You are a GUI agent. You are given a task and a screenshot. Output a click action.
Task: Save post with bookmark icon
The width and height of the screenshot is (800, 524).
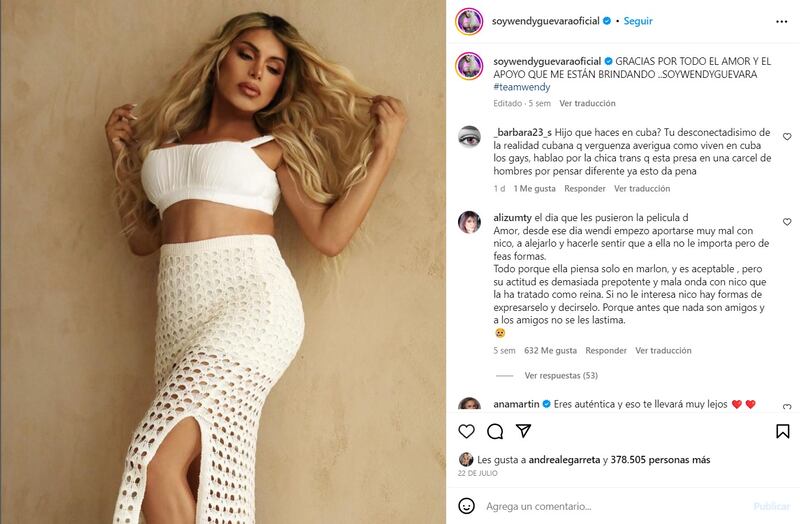783,431
